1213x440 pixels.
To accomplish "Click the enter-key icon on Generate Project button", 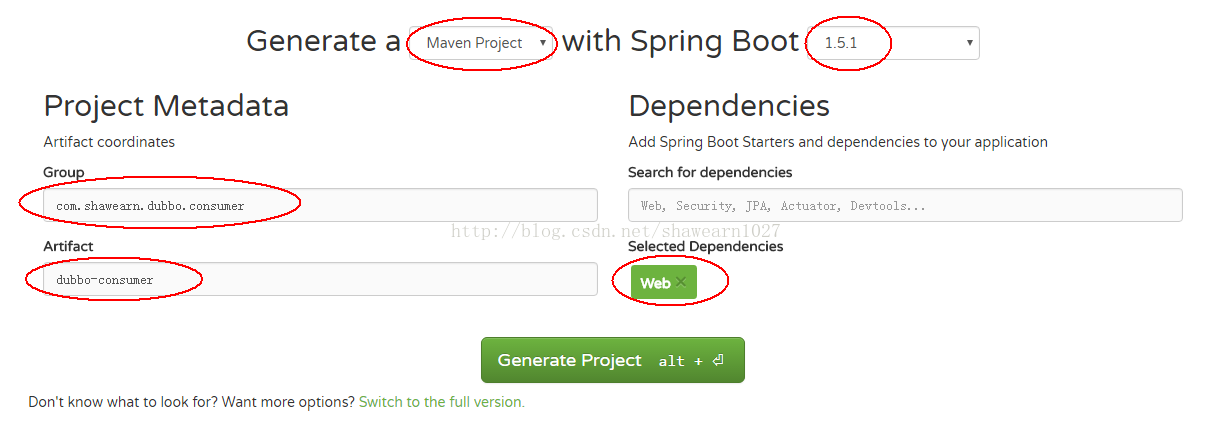I will coord(718,361).
